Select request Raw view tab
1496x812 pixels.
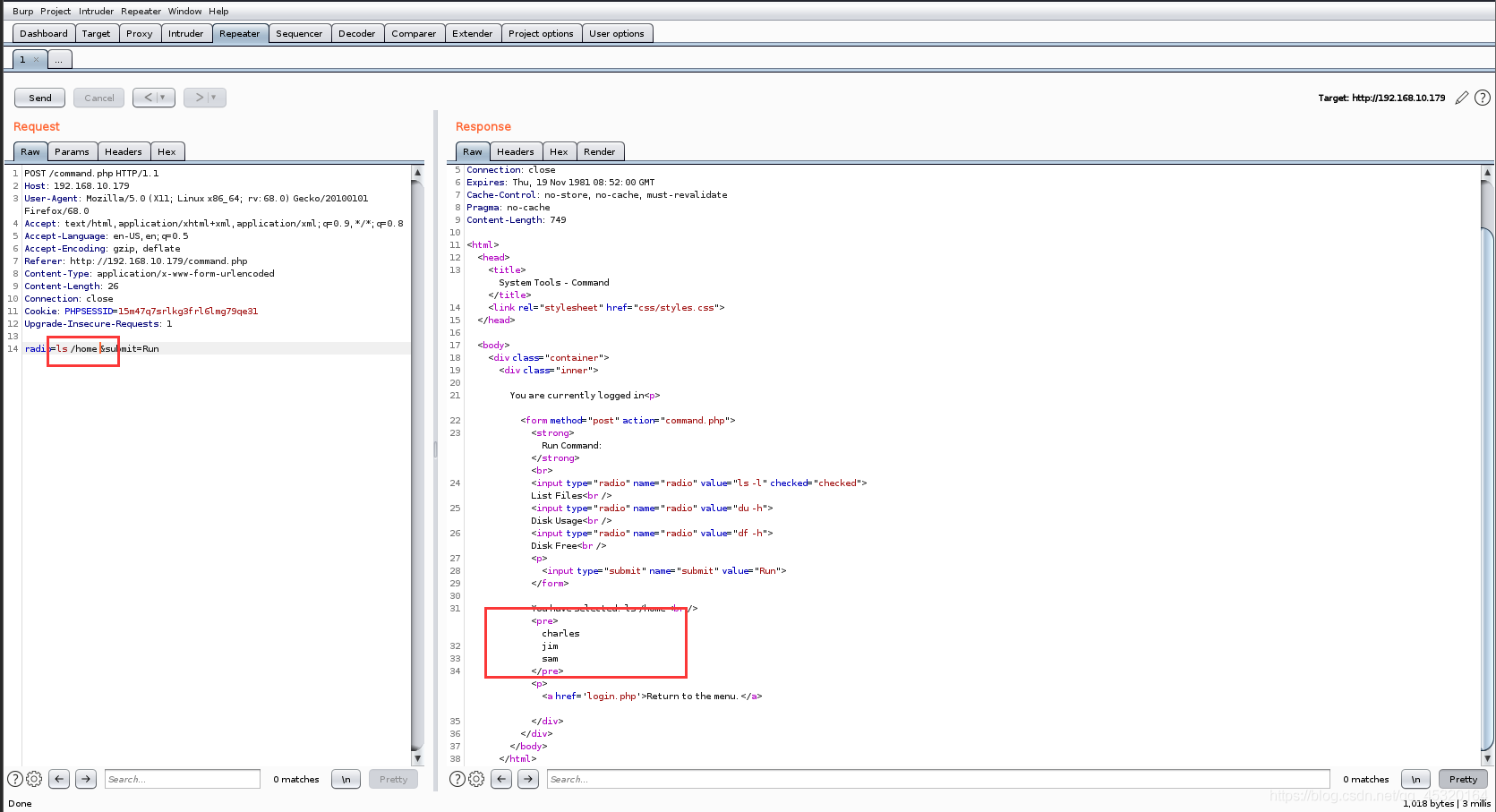pos(30,152)
